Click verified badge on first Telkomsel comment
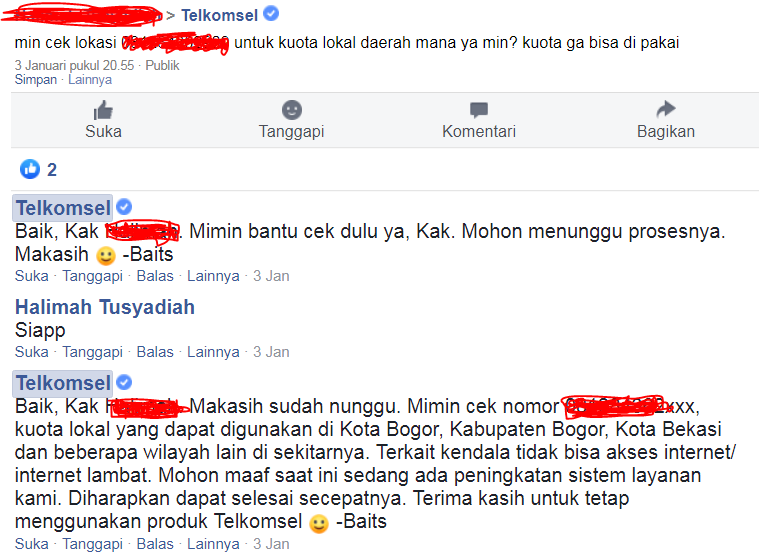This screenshot has height=559, width=759. tap(124, 207)
